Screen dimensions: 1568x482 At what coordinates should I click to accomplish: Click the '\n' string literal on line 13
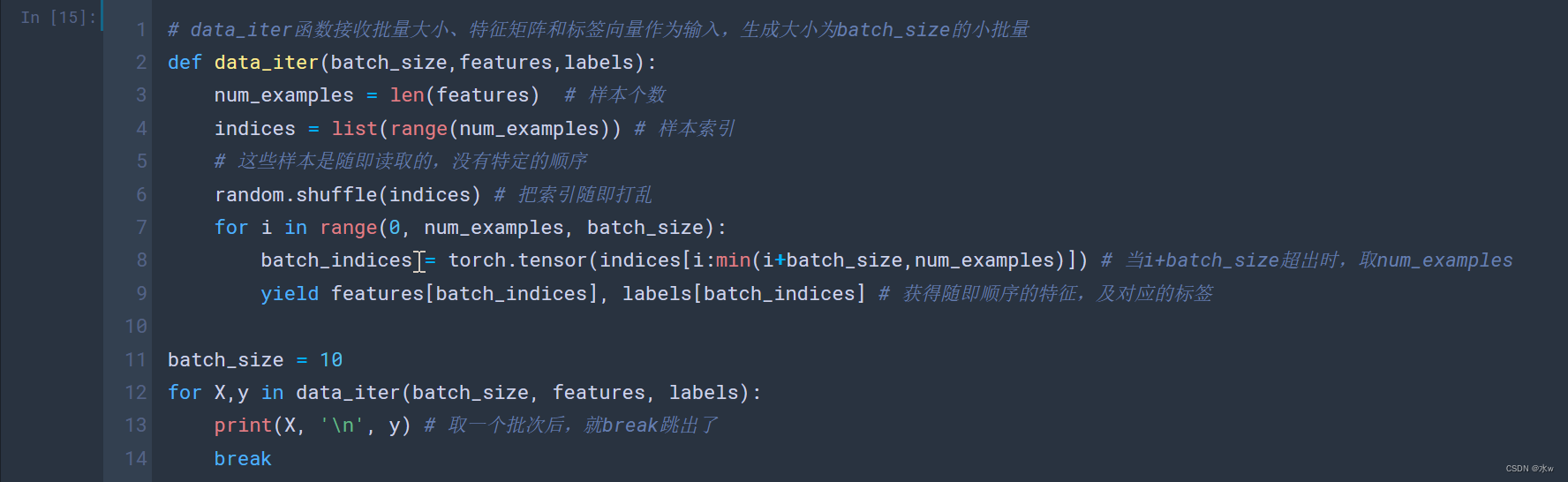pyautogui.click(x=342, y=426)
